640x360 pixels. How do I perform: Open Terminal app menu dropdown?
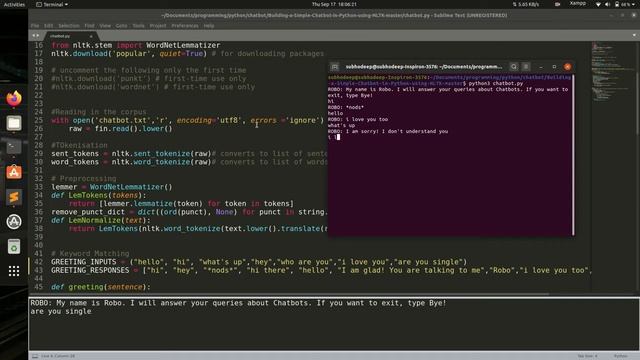coord(52,4)
